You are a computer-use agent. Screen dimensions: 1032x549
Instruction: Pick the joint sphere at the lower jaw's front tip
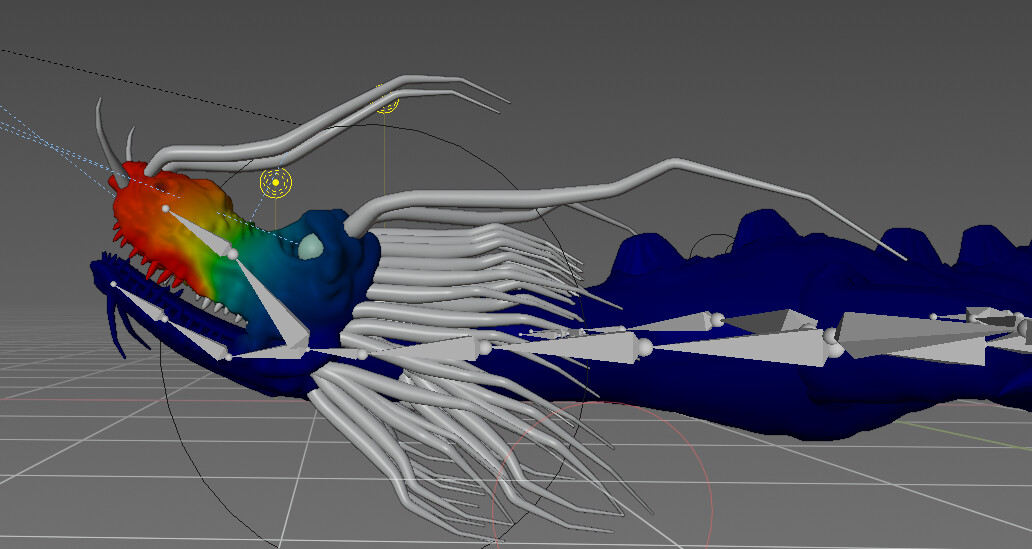pos(113,284)
